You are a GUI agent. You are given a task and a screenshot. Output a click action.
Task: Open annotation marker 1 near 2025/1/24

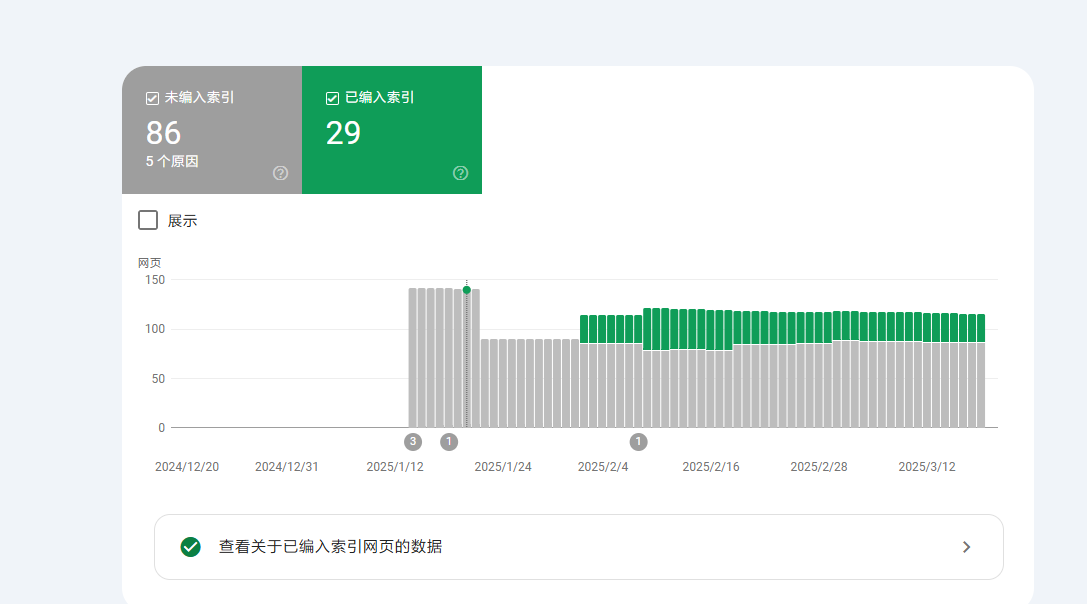coord(449,442)
